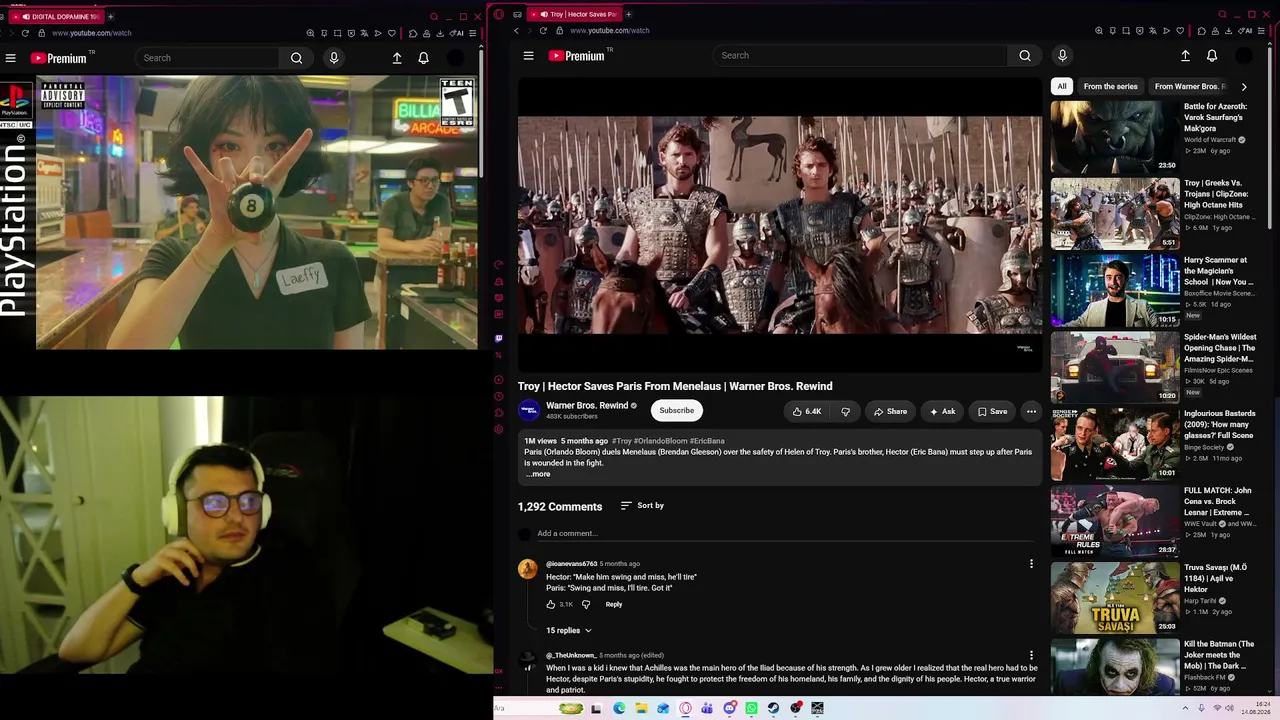Go back in the Troy browser window
Image resolution: width=1280 pixels, height=720 pixels.
click(x=516, y=30)
